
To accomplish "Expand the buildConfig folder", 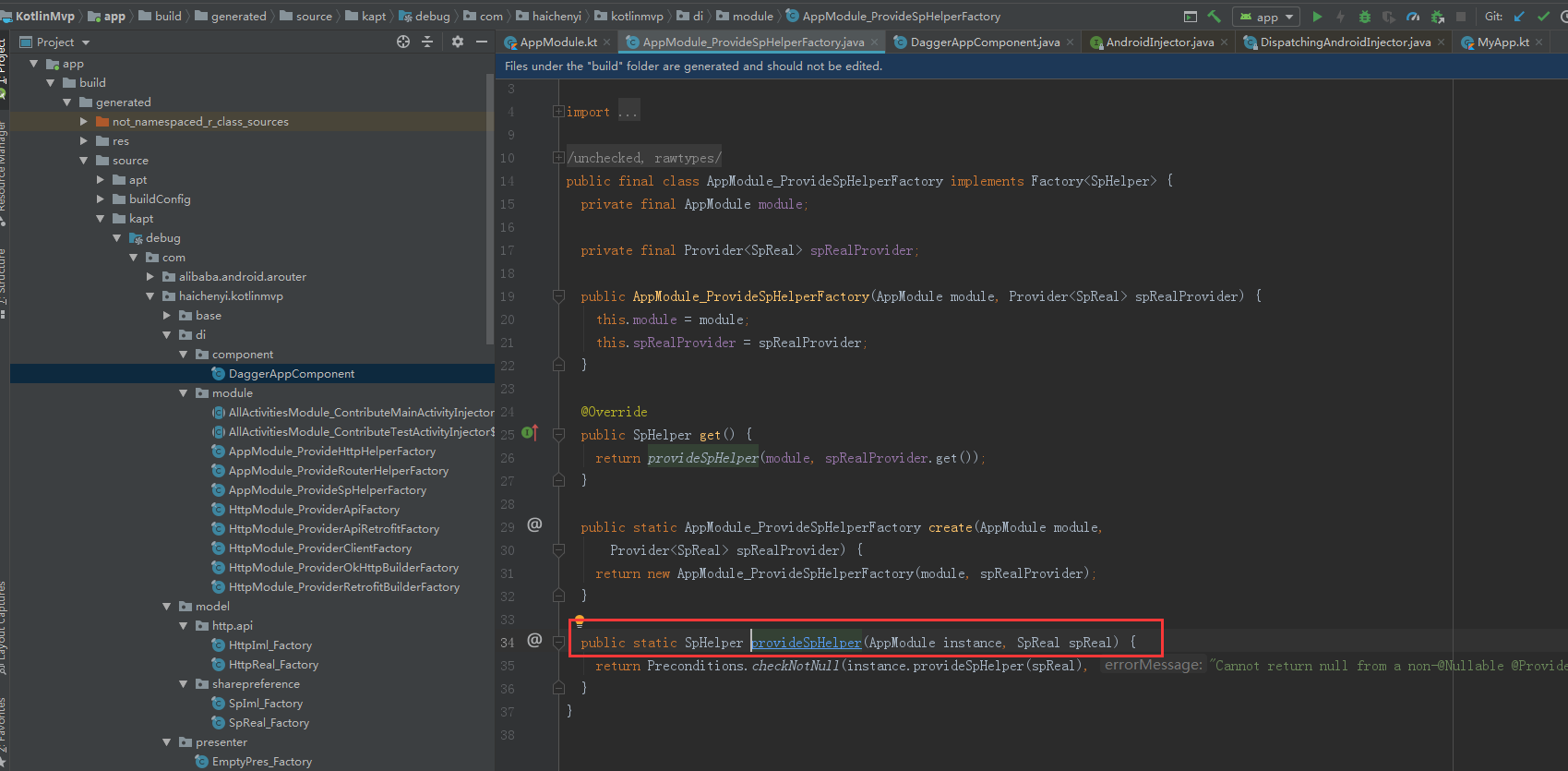I will pyautogui.click(x=101, y=199).
